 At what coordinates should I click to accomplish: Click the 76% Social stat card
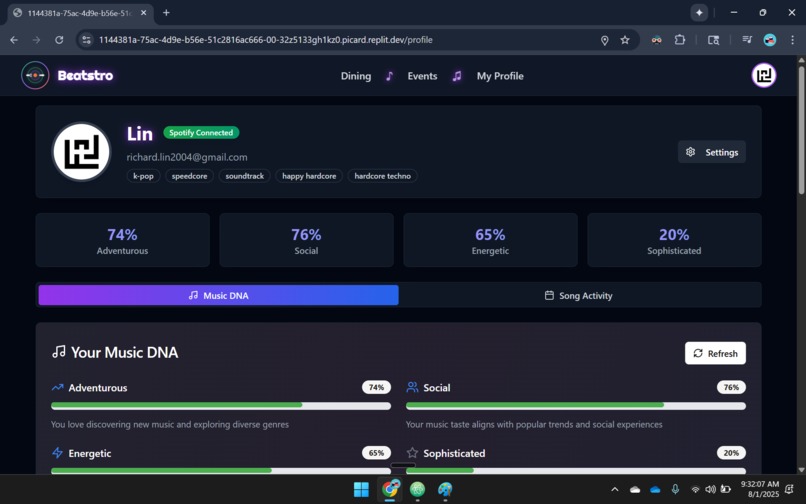click(306, 240)
